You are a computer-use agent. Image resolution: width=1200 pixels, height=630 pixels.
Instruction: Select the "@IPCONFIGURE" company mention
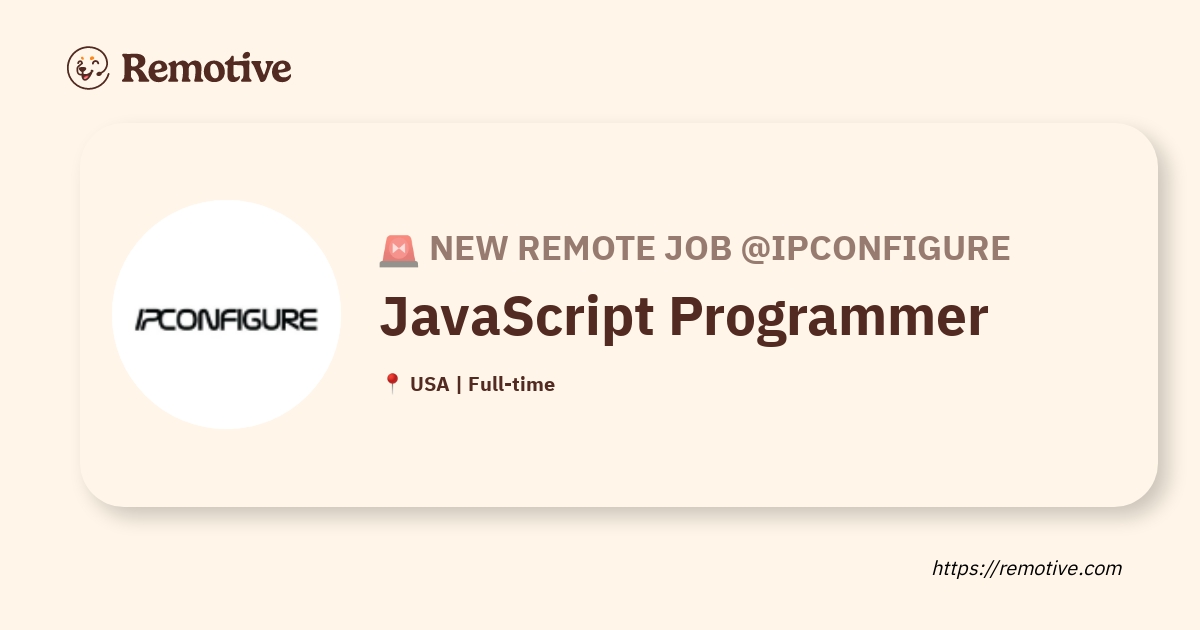(x=875, y=249)
